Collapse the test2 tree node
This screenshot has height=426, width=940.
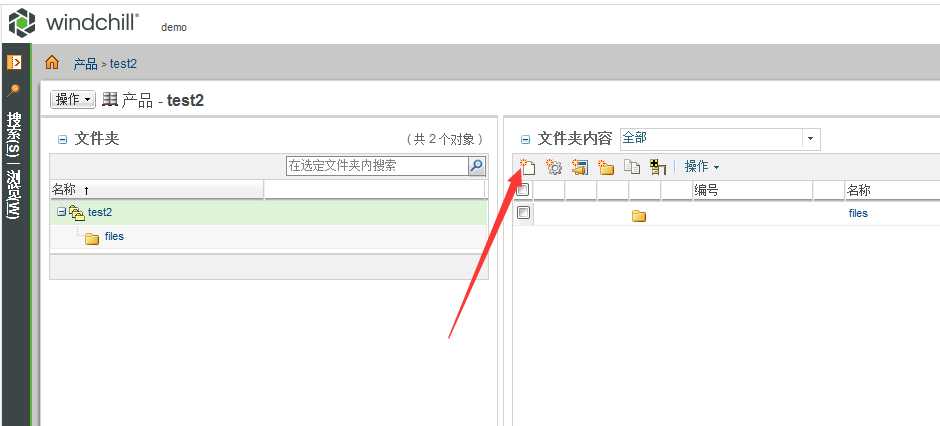[x=61, y=212]
